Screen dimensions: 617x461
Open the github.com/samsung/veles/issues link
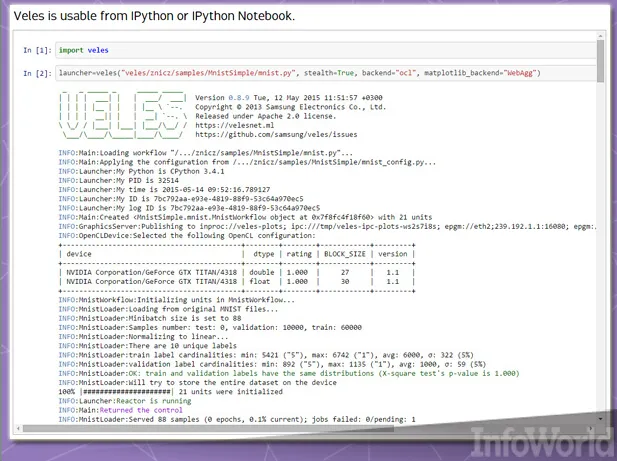click(276, 135)
